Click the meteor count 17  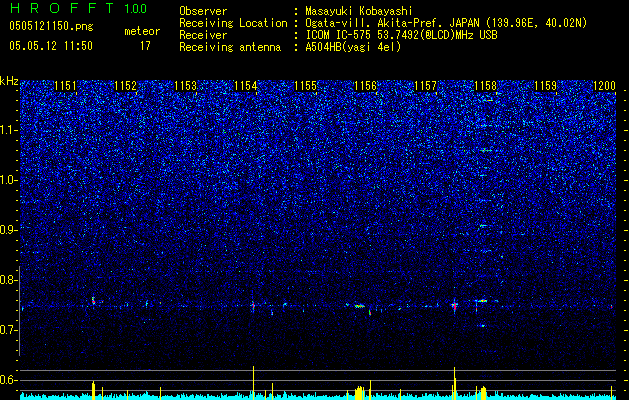coord(145,46)
